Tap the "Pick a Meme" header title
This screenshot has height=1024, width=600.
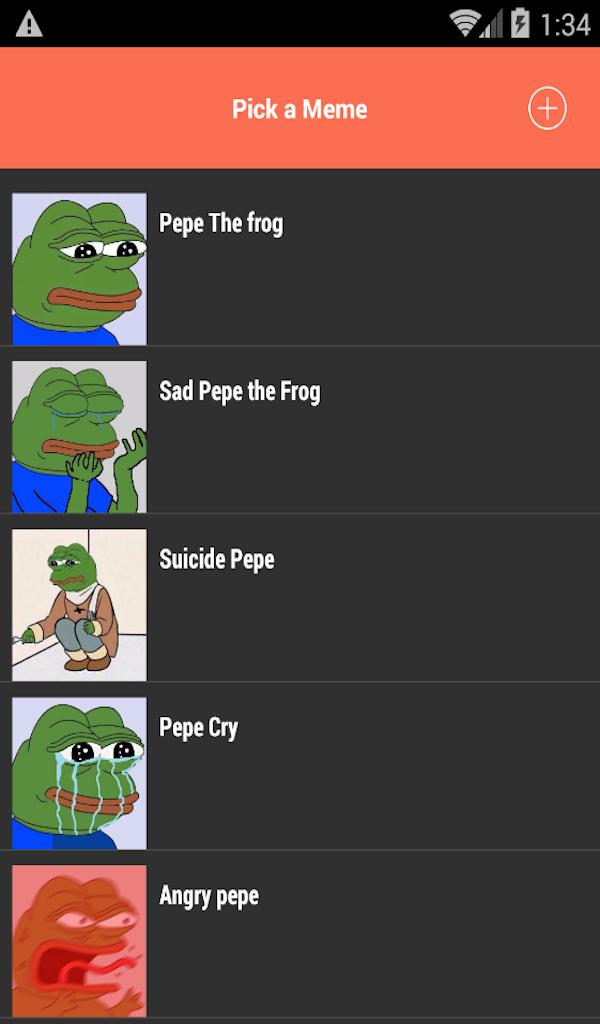point(300,109)
